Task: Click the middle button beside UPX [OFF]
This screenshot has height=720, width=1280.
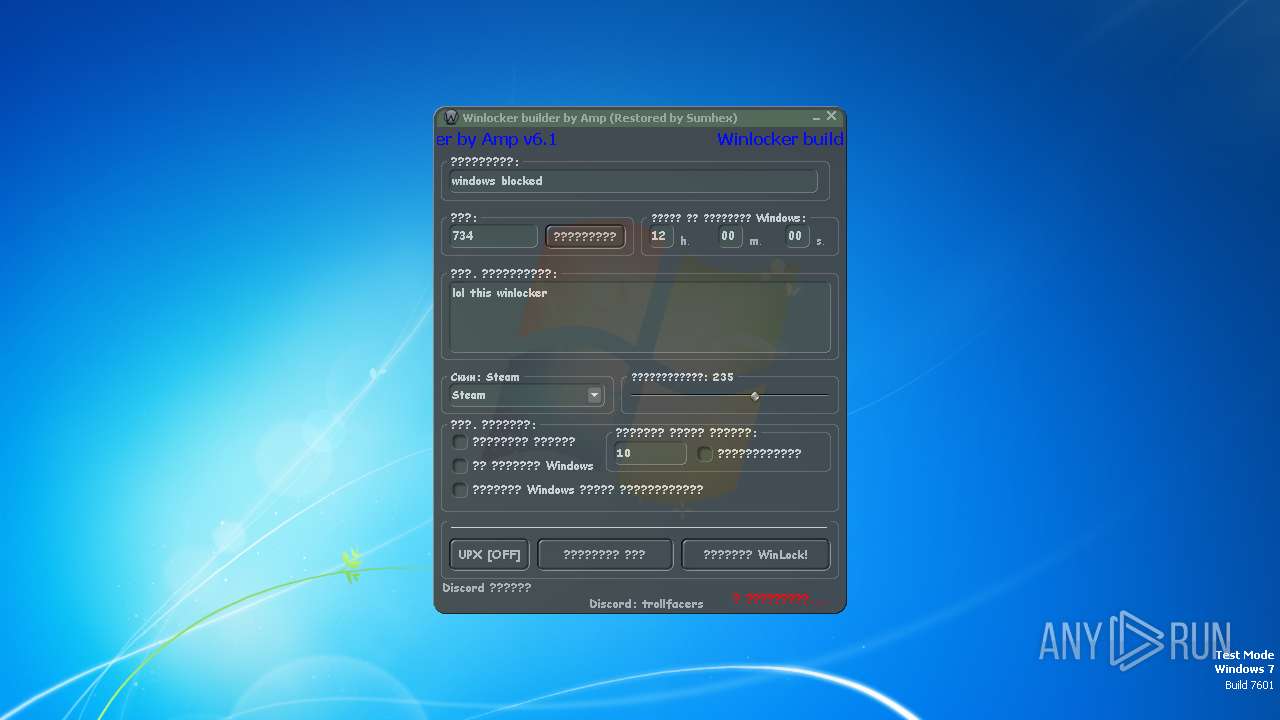Action: (605, 554)
